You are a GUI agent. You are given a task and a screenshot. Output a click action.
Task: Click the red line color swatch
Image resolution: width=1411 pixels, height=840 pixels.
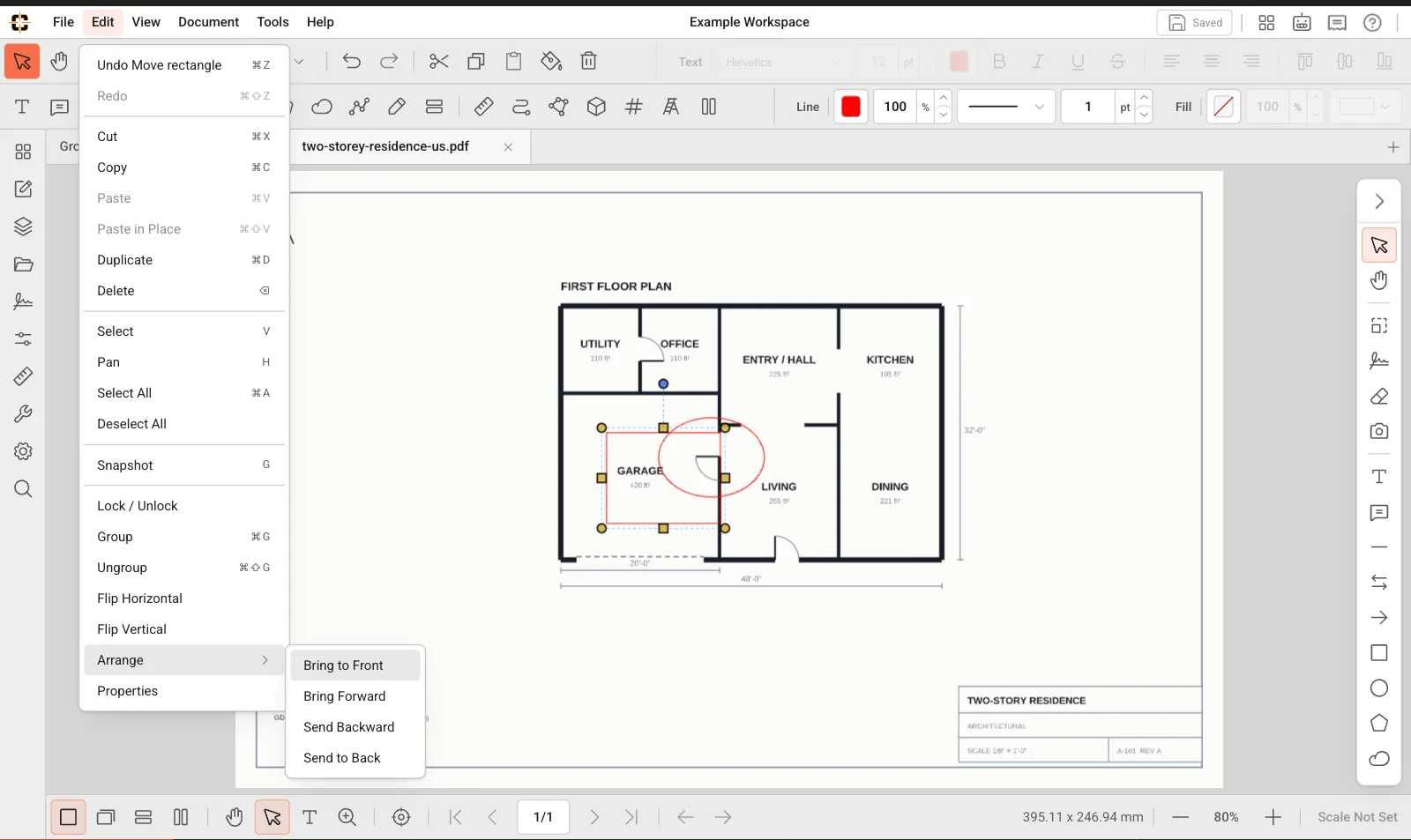(851, 107)
